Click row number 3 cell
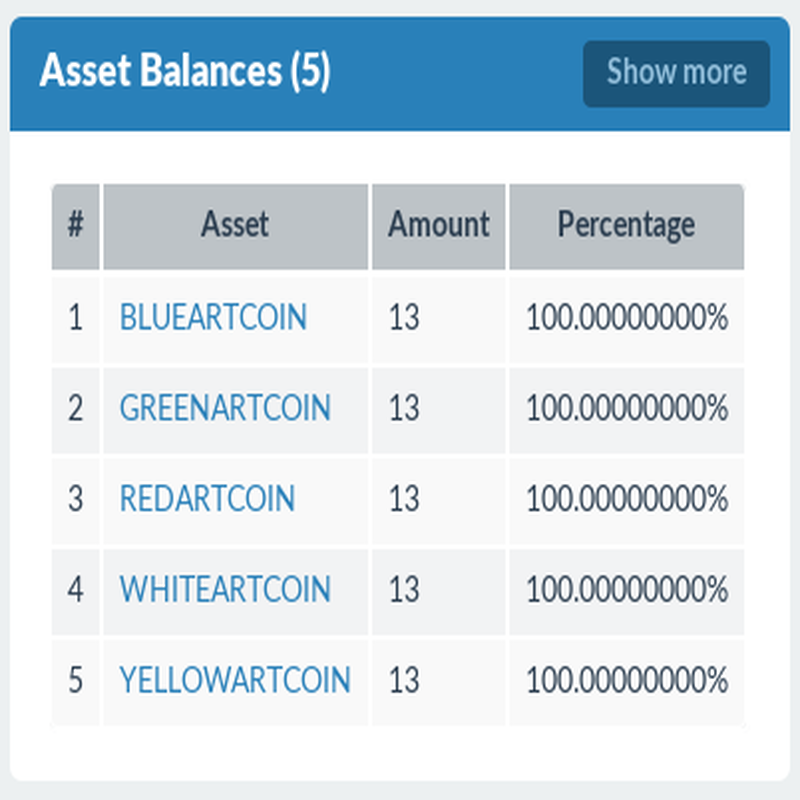This screenshot has height=800, width=800. (x=76, y=500)
